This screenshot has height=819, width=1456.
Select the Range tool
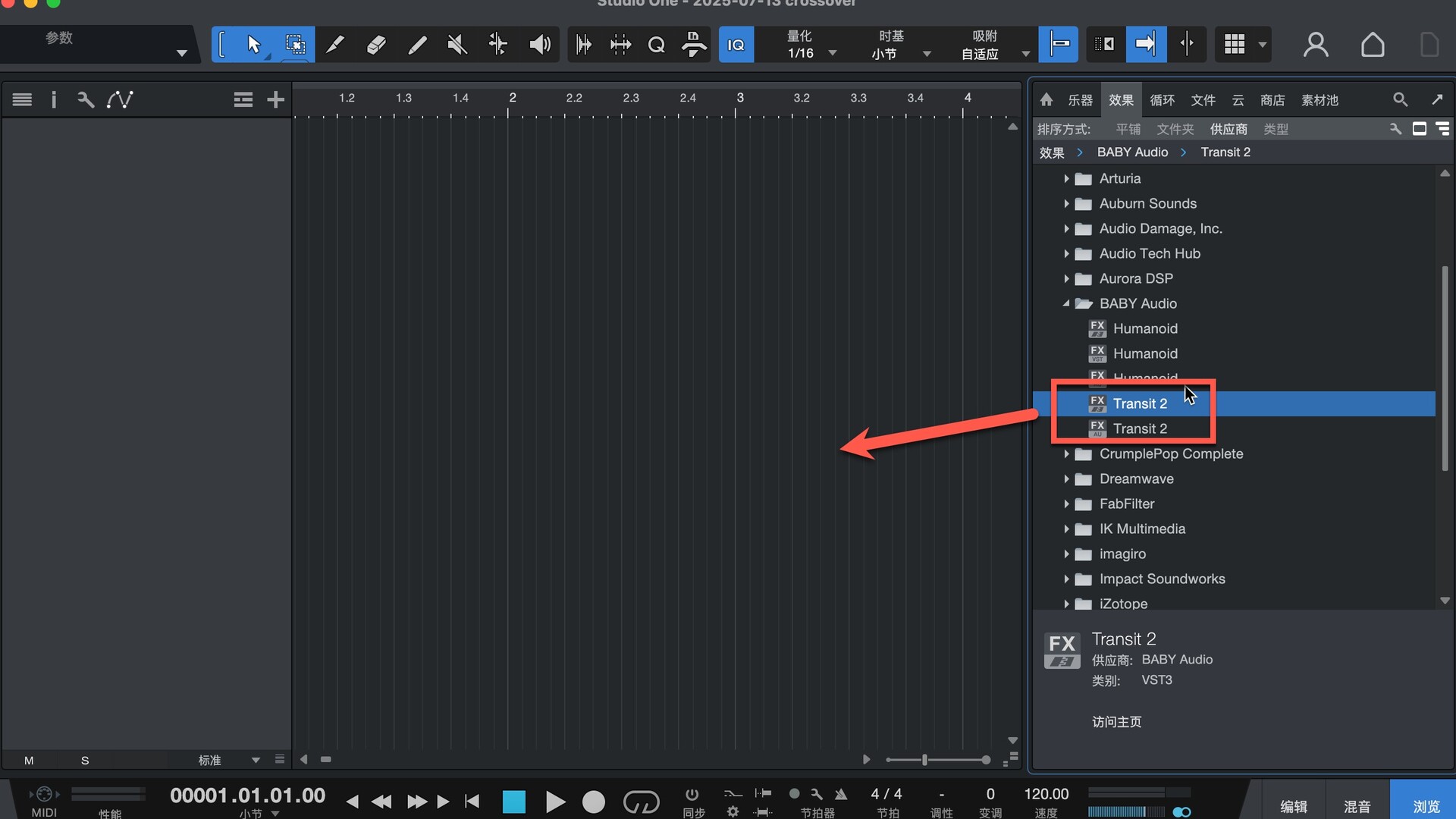[x=295, y=45]
